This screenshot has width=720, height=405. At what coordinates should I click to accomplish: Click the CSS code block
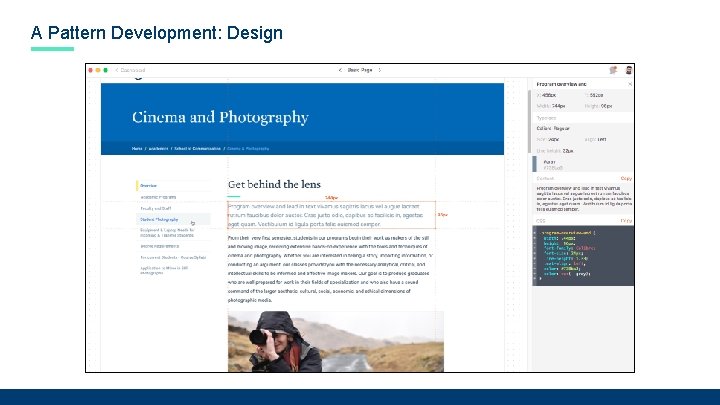click(583, 255)
